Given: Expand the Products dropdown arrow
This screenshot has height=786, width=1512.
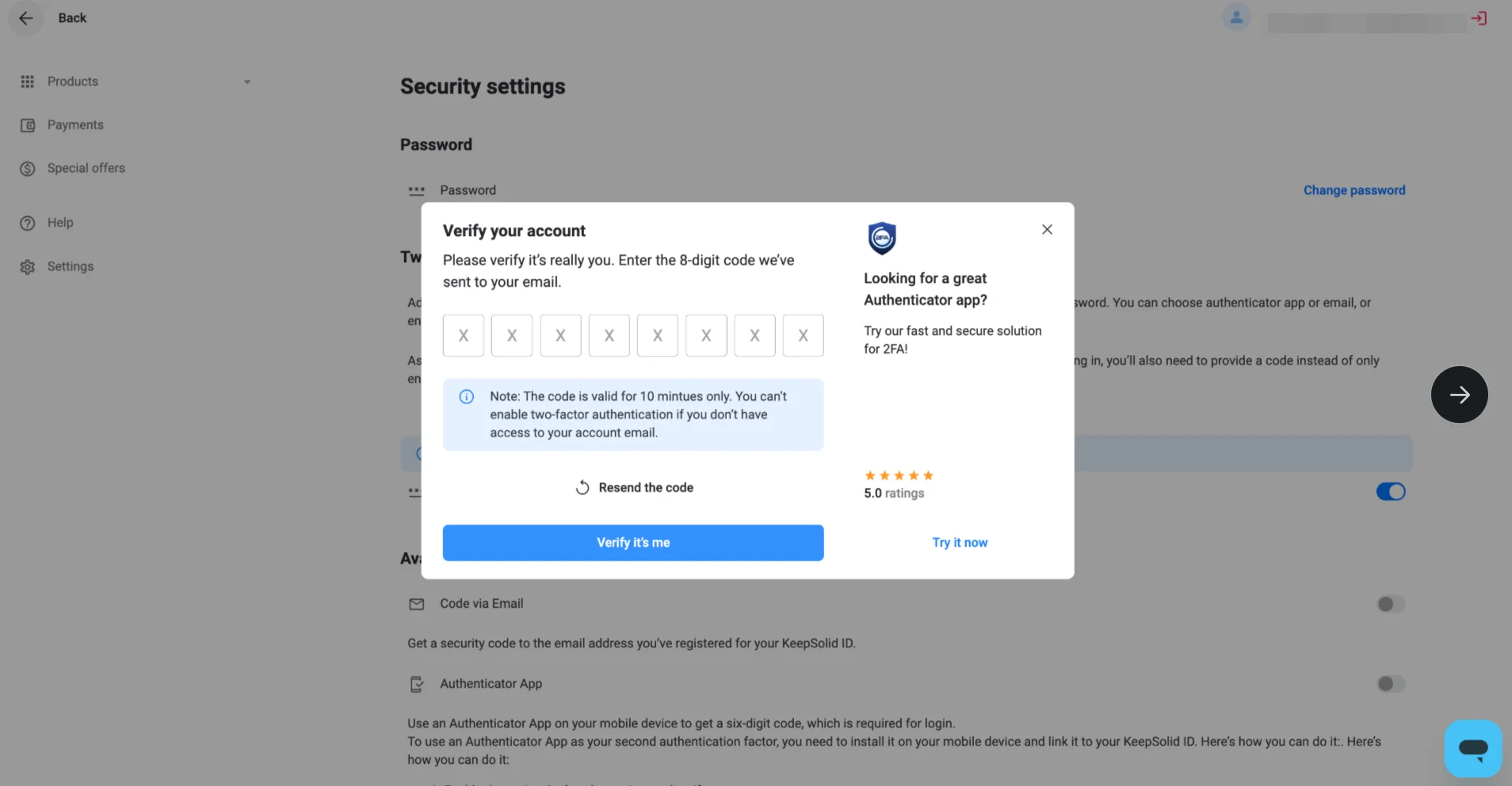Looking at the screenshot, I should point(247,82).
